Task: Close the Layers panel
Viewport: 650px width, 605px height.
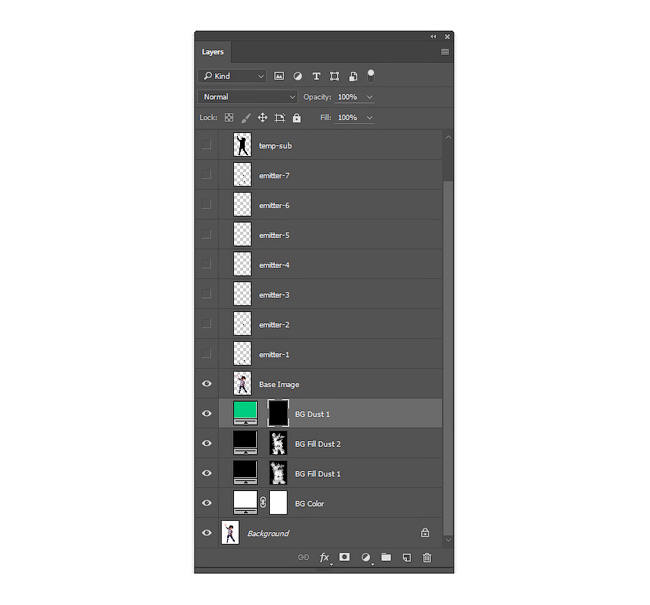Action: click(447, 36)
